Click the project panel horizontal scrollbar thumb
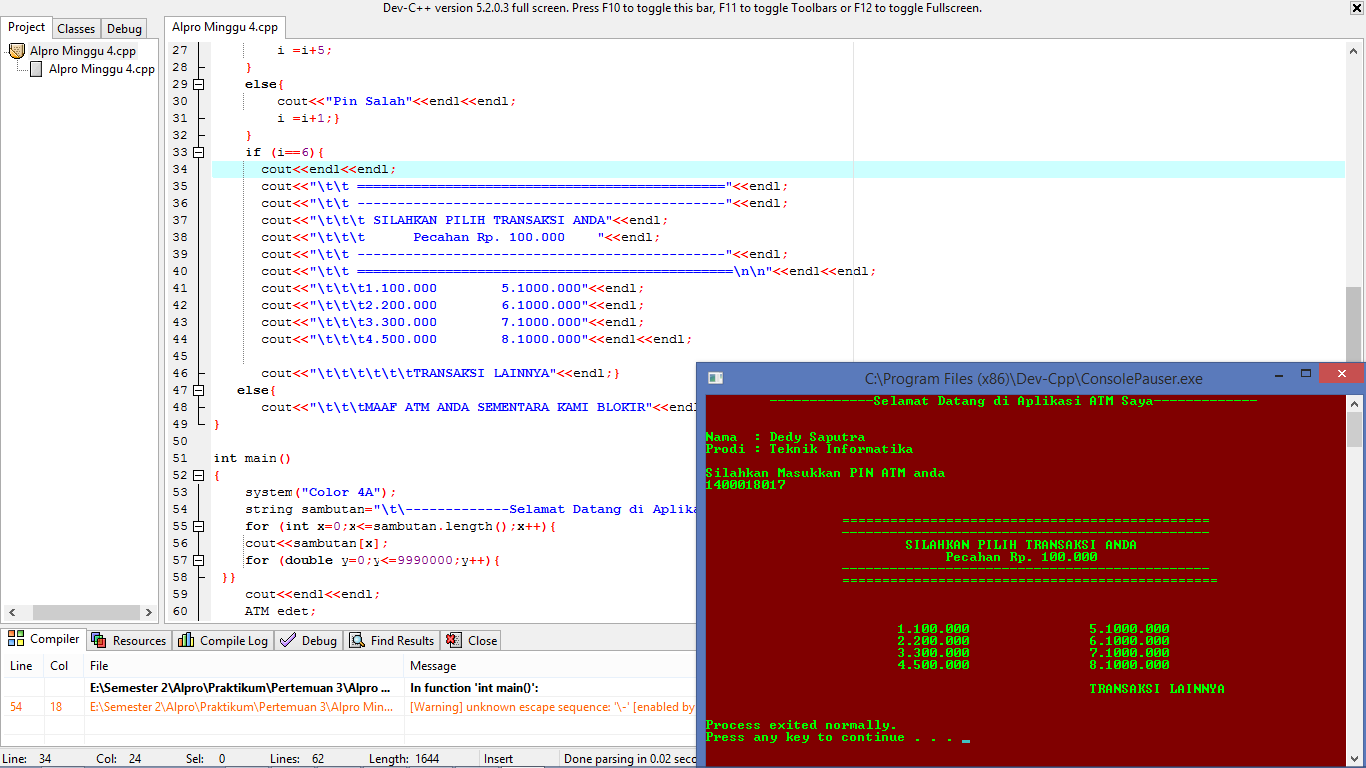Viewport: 1366px width, 768px height. point(84,612)
